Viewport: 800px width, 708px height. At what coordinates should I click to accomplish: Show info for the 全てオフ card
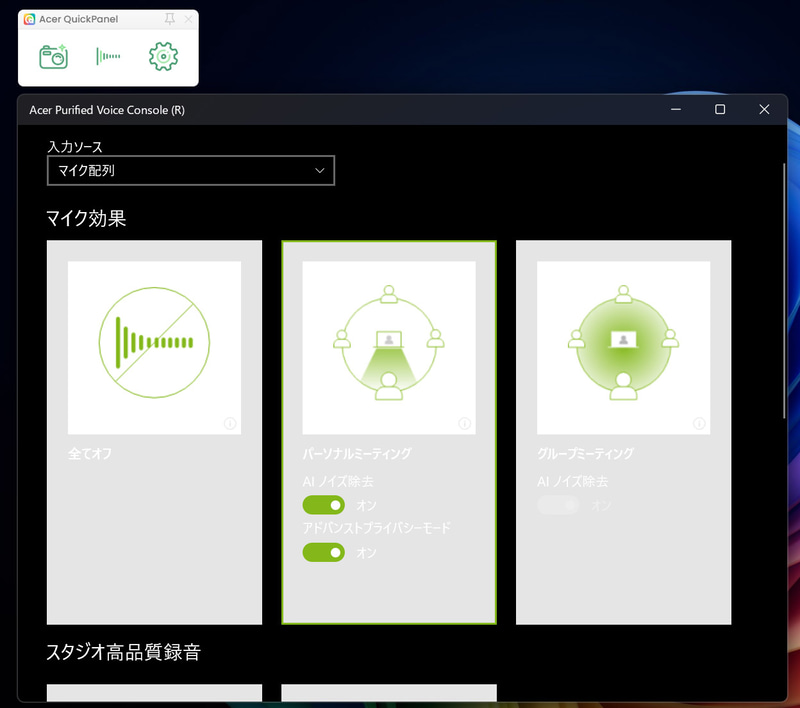pos(230,423)
